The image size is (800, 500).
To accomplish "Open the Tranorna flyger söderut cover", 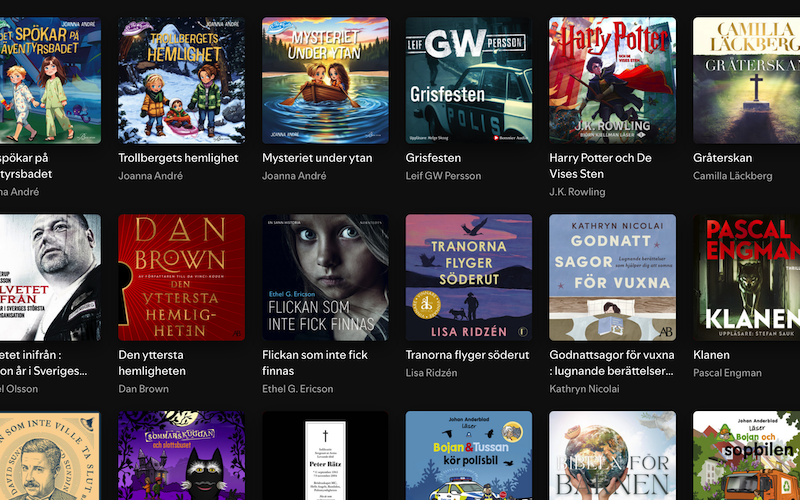I will [x=468, y=277].
